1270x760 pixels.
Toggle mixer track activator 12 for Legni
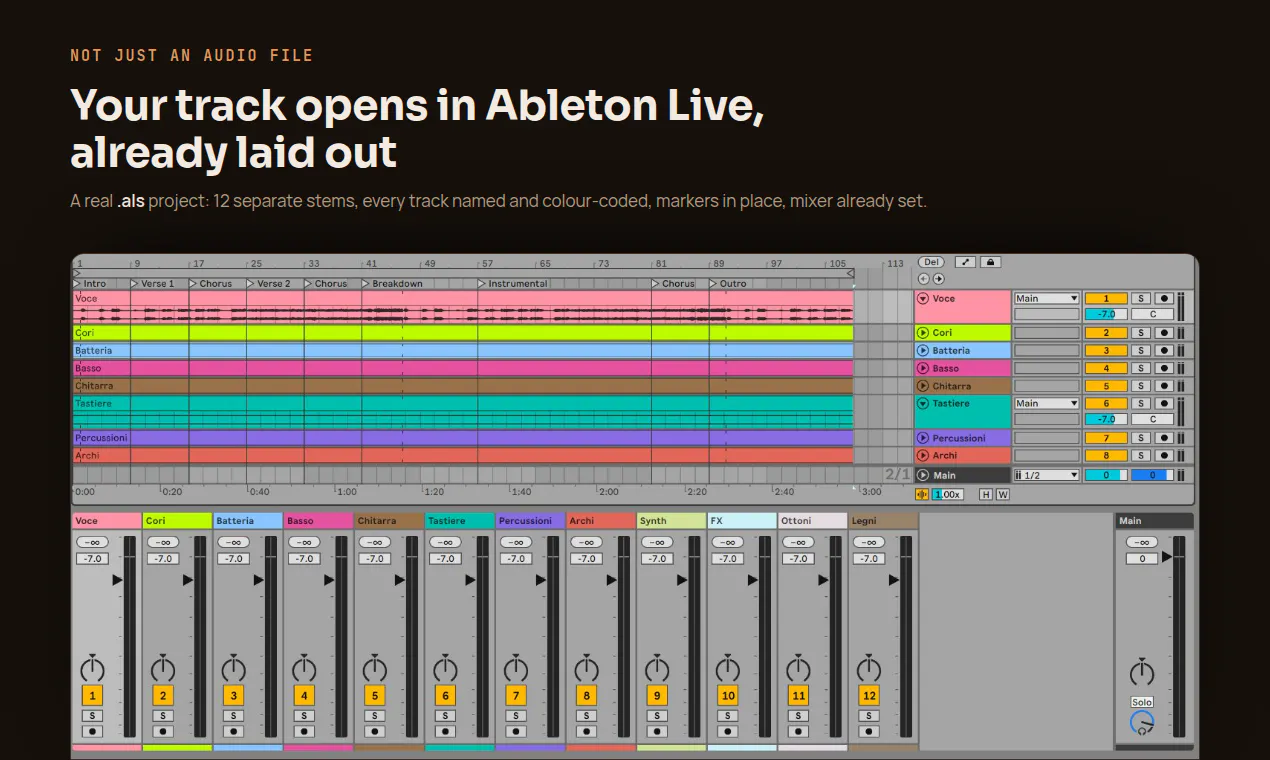[869, 696]
